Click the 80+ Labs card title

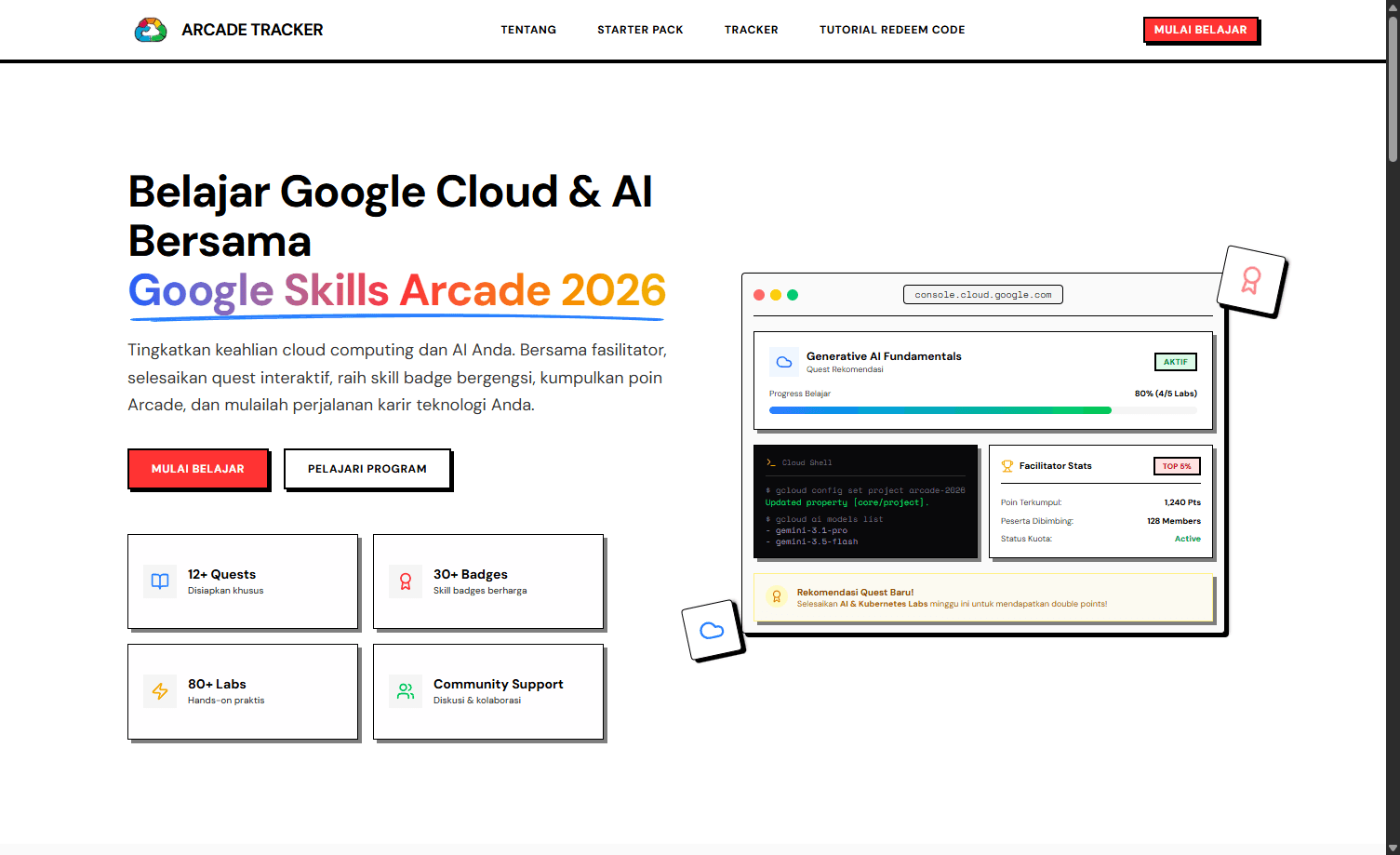tap(217, 684)
